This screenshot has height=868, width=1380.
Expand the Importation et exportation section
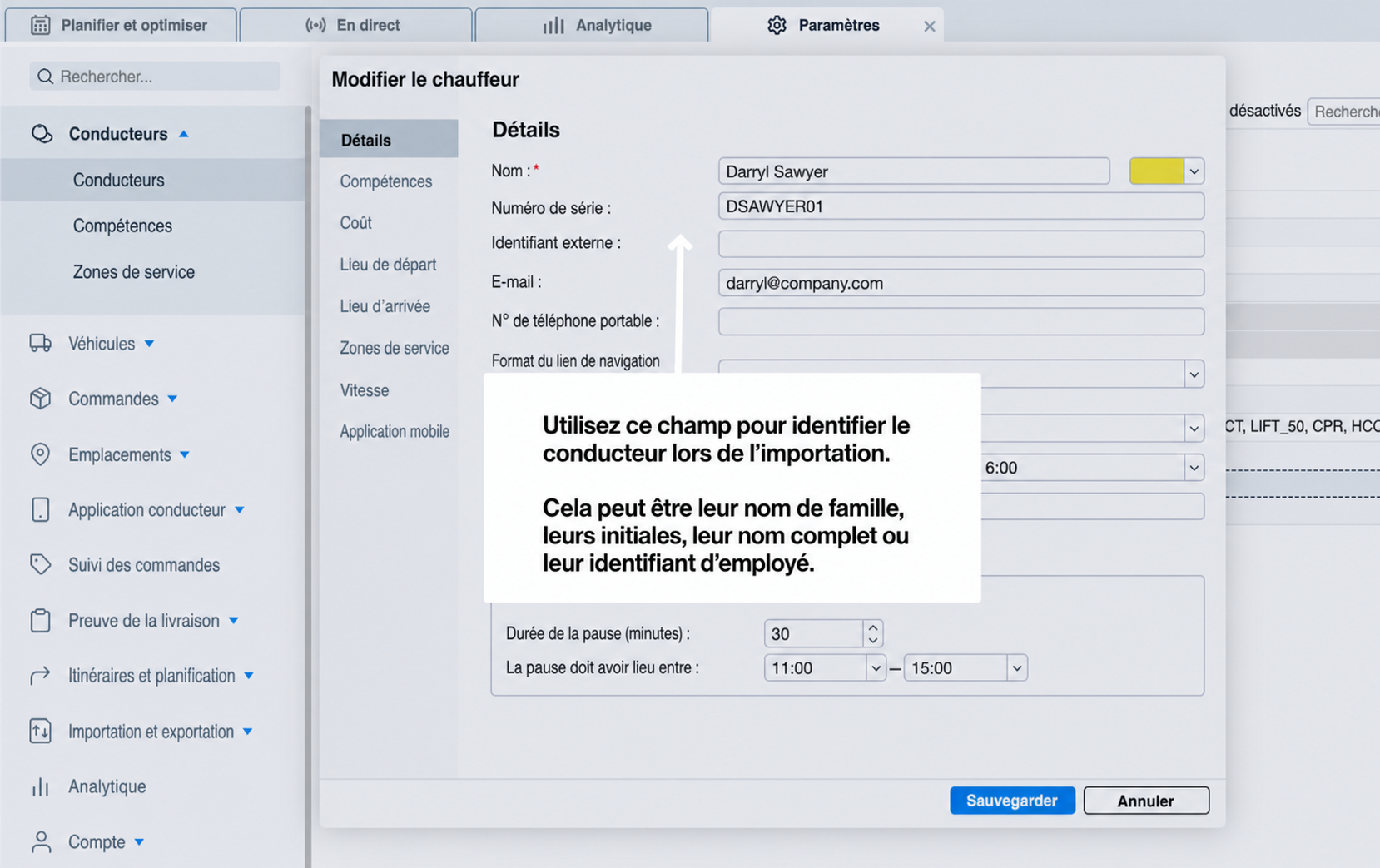coord(247,732)
